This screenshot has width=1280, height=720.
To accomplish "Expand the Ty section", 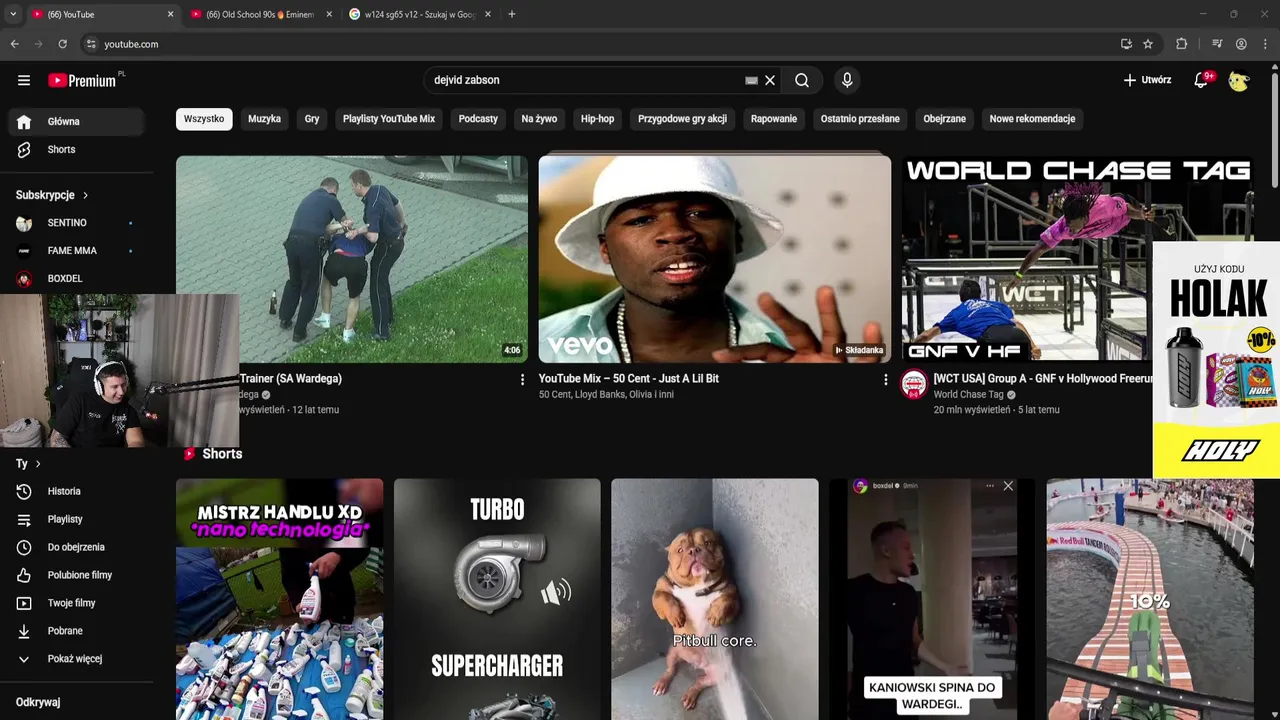I will point(28,464).
